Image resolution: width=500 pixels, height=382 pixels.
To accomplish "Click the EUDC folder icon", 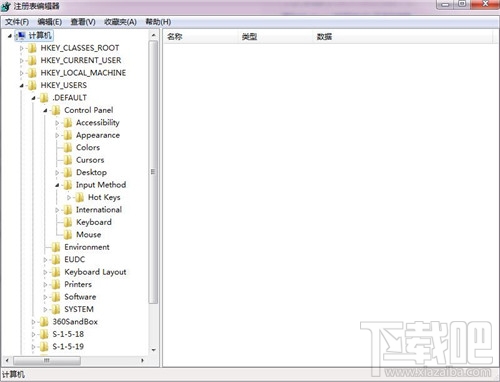I will click(56, 260).
